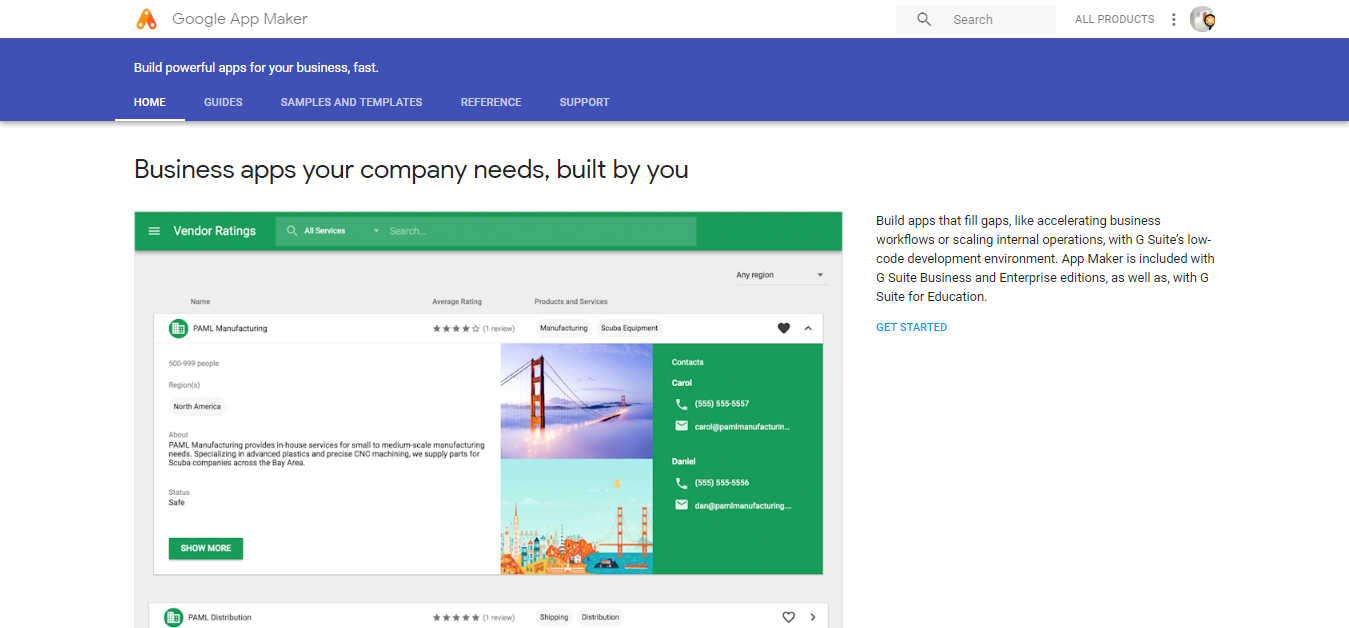Click the North America region chip
The width and height of the screenshot is (1349, 628).
pos(197,407)
